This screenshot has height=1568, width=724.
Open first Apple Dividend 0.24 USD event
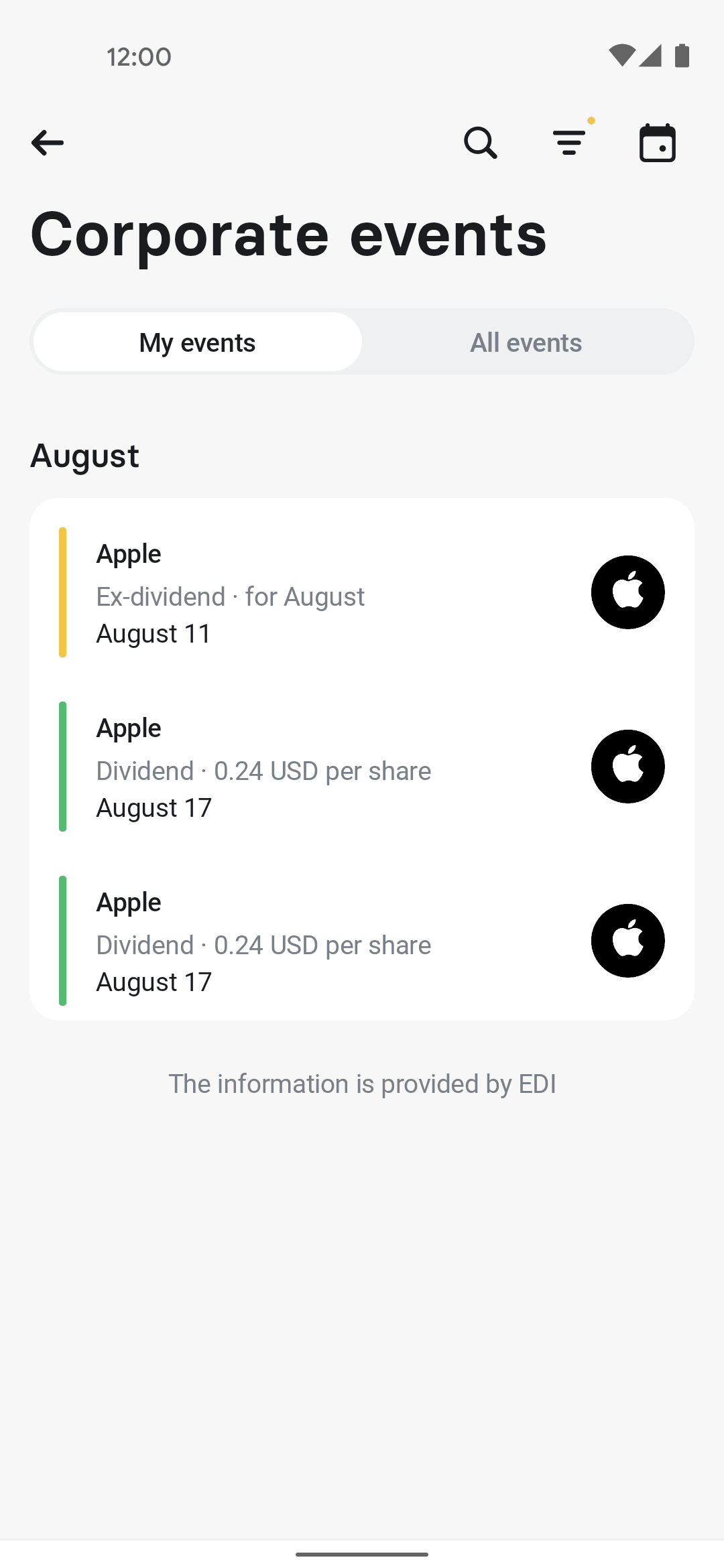pyautogui.click(x=362, y=767)
